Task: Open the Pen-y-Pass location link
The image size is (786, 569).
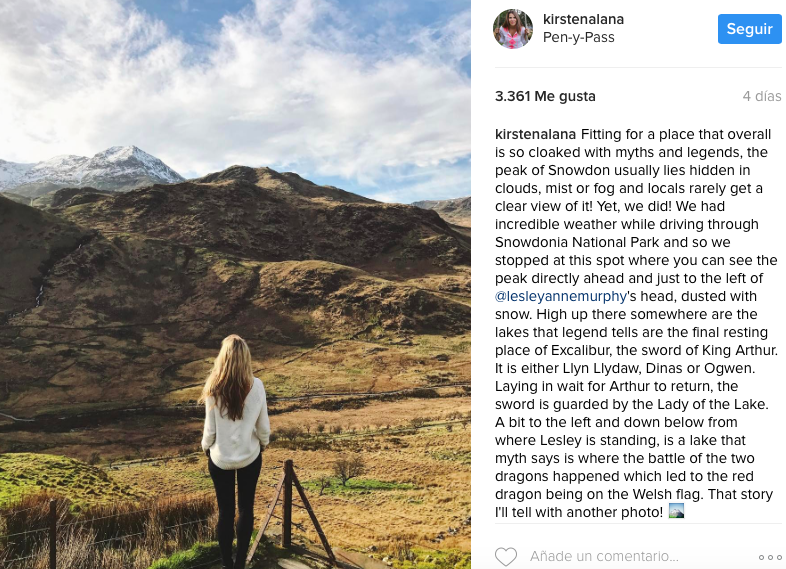Action: pos(578,38)
